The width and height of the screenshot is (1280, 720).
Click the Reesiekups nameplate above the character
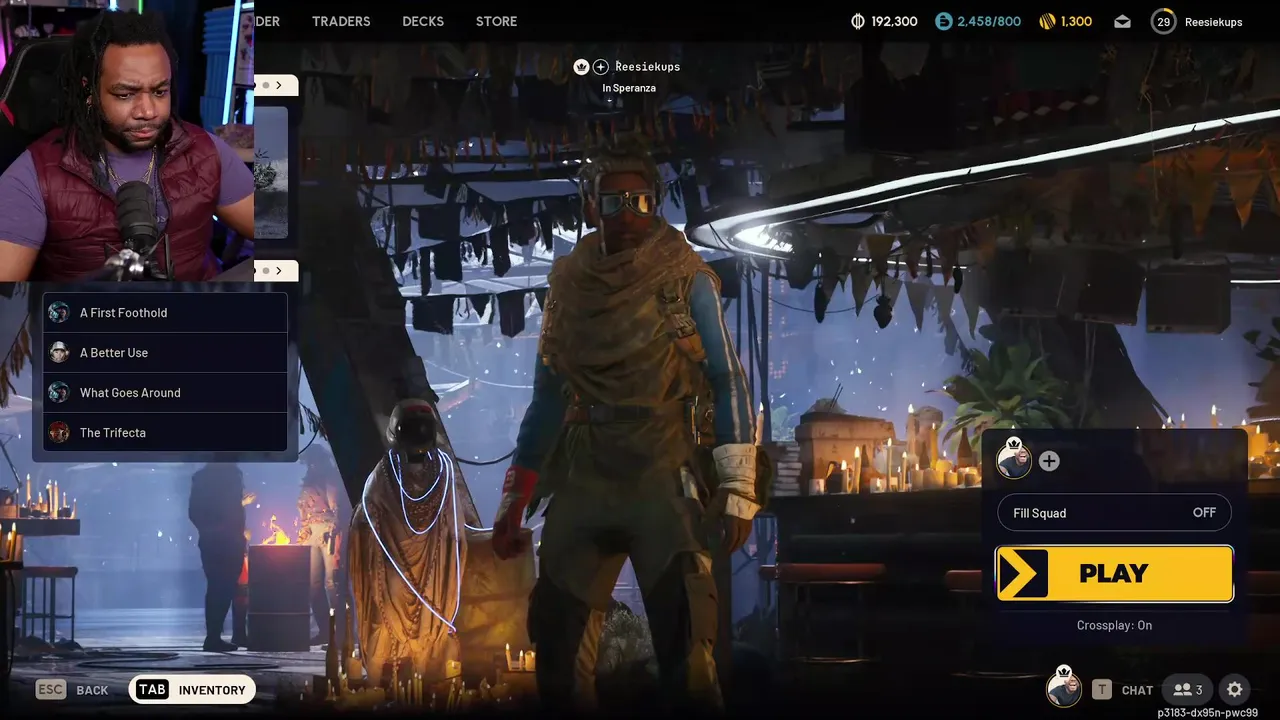click(647, 67)
